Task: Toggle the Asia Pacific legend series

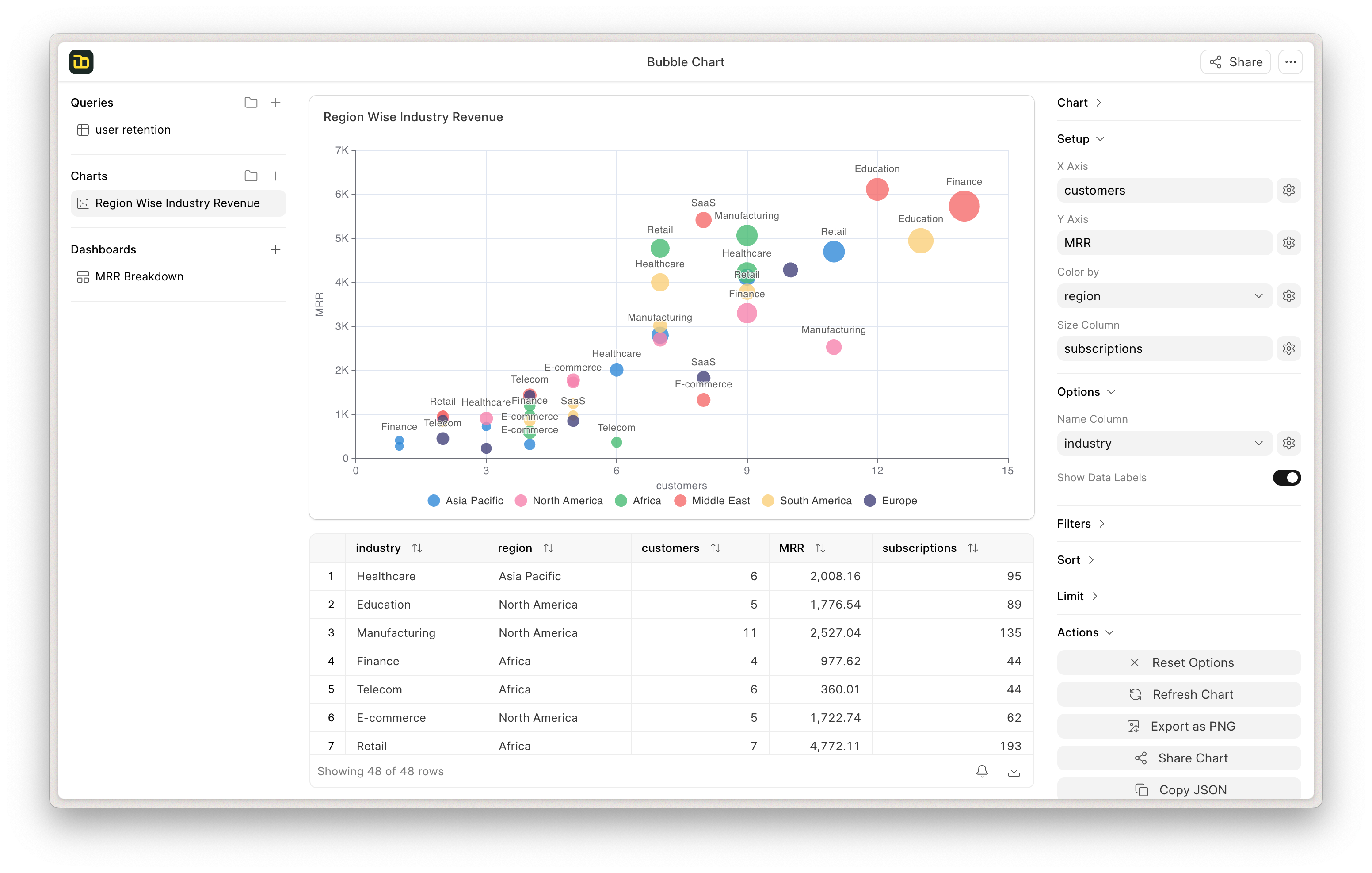Action: [465, 501]
